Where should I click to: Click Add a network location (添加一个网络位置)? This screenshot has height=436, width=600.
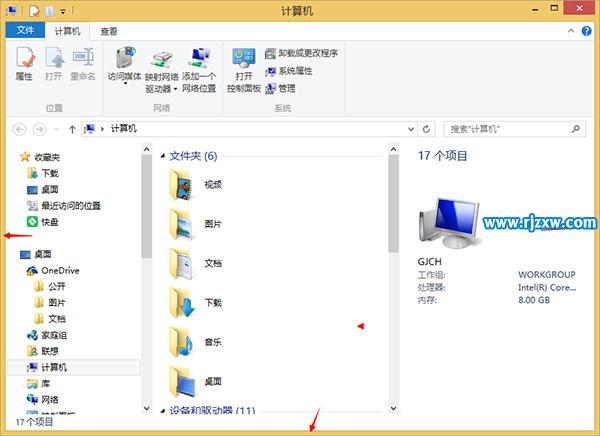tap(199, 71)
